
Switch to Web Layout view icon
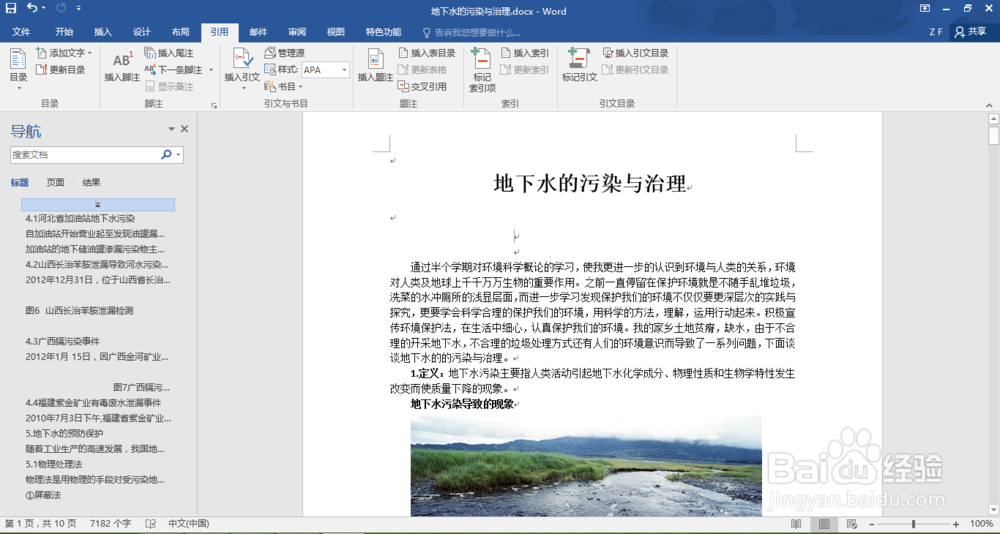pos(852,524)
